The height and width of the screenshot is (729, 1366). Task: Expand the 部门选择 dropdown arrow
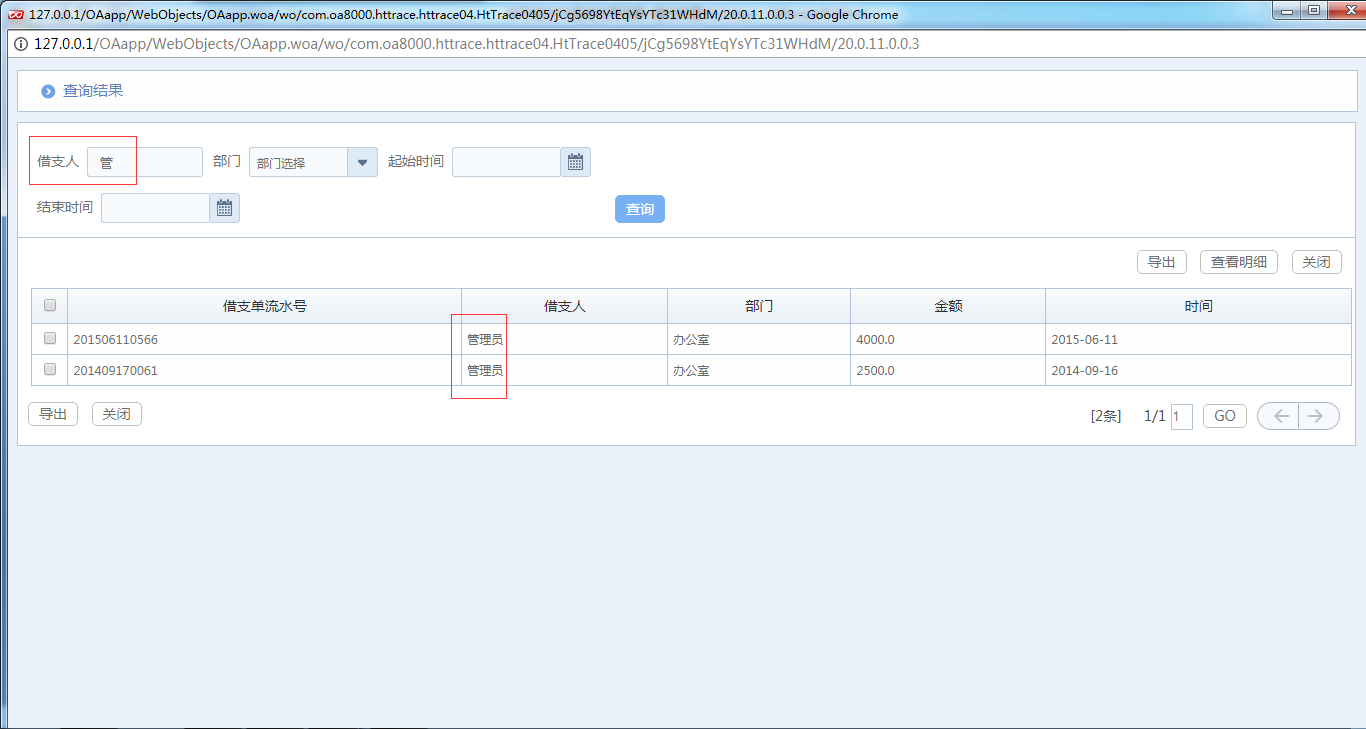click(x=362, y=162)
